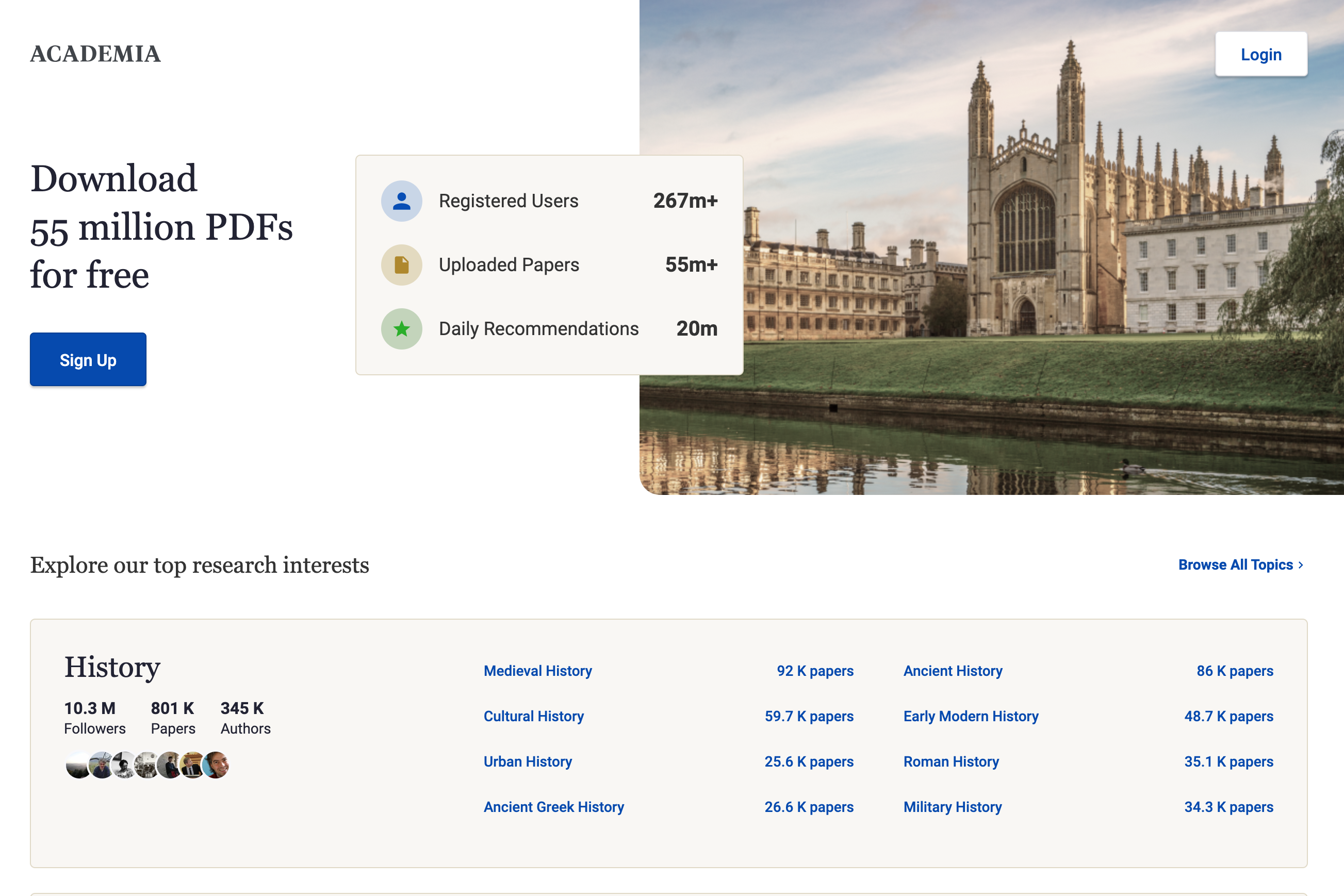Click the first History follower avatar
The image size is (1344, 896).
[78, 765]
